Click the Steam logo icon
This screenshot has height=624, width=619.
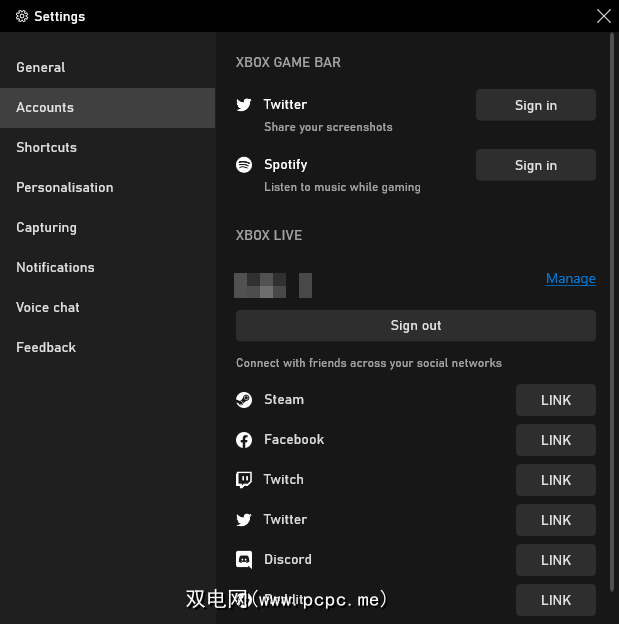click(244, 400)
